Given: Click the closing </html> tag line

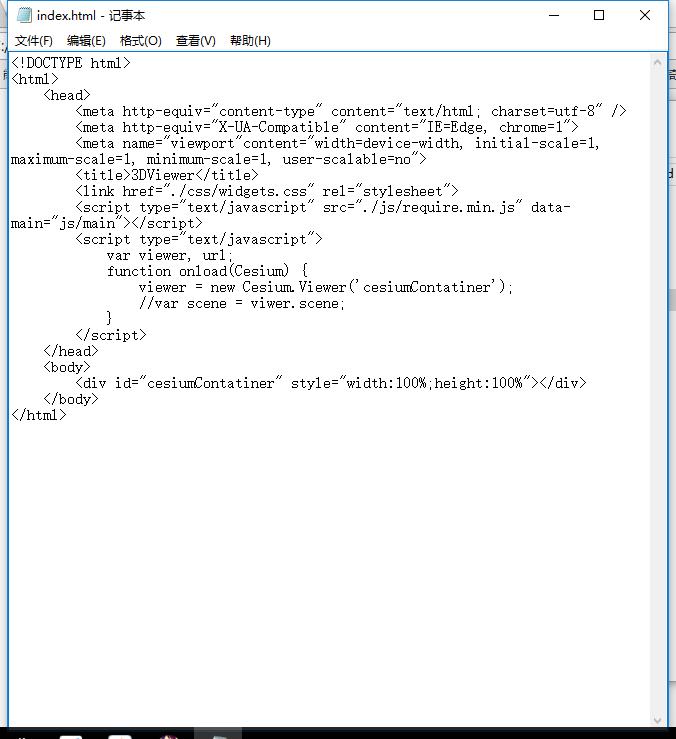Looking at the screenshot, I should 39,415.
